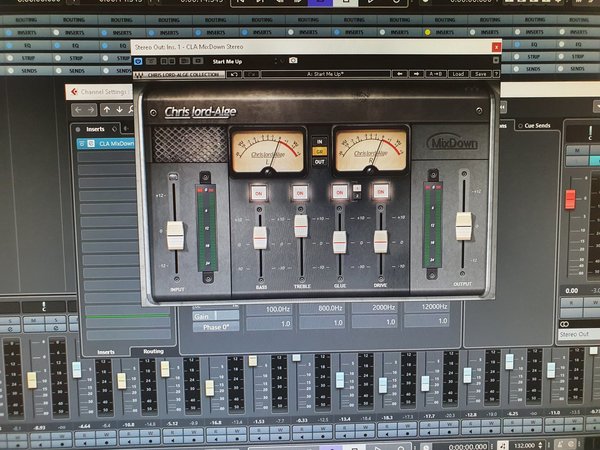Image resolution: width=600 pixels, height=450 pixels.
Task: Click the up arrow in Channel Settings toolbar
Action: click(x=107, y=110)
